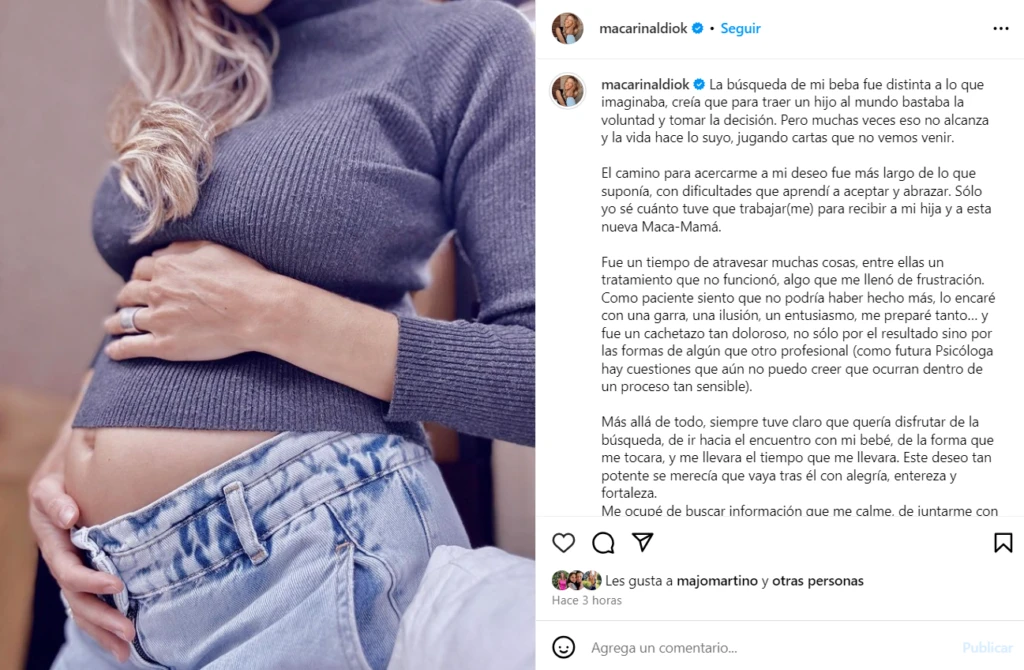This screenshot has height=670, width=1024.
Task: View the otras personas likes list
Action: tap(818, 581)
